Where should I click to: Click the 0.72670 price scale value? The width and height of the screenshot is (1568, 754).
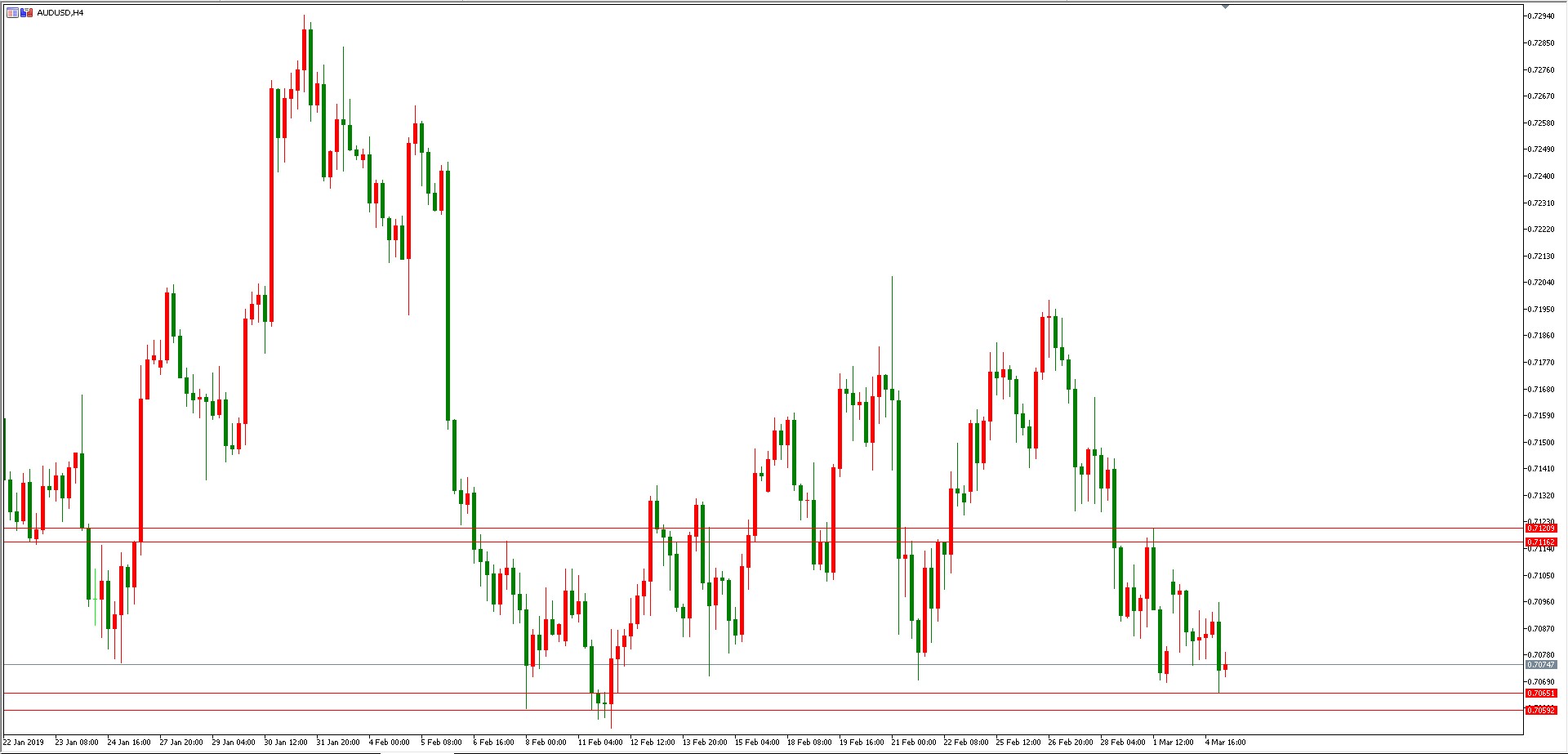pos(1541,96)
